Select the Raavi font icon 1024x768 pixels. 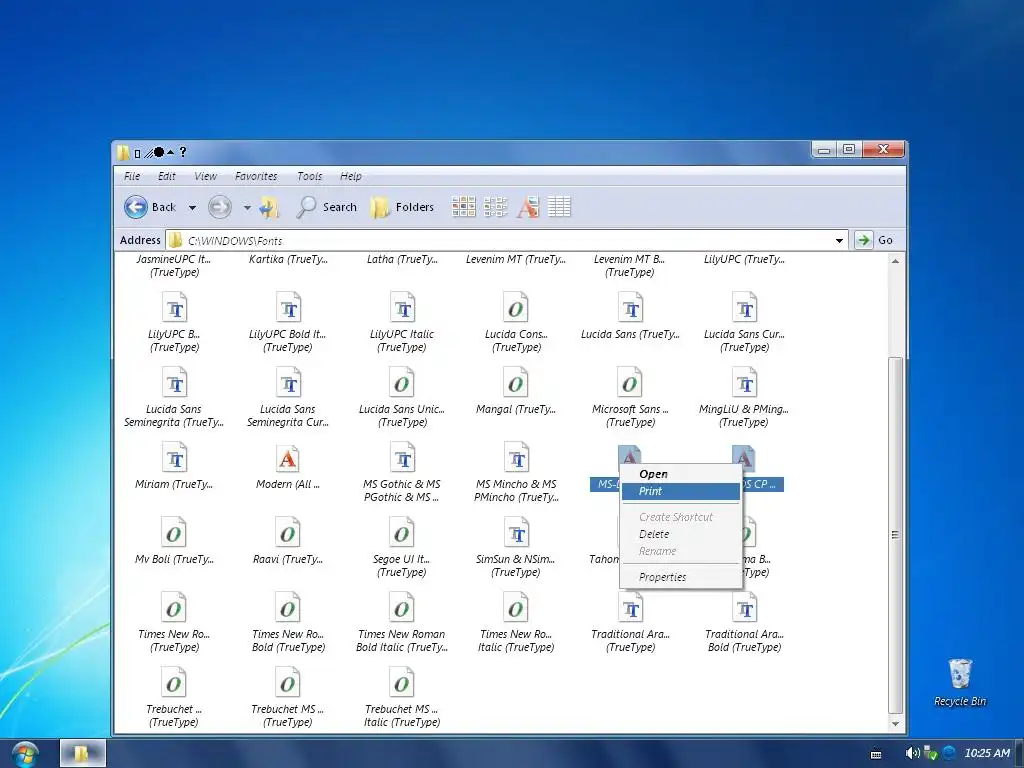pos(287,532)
